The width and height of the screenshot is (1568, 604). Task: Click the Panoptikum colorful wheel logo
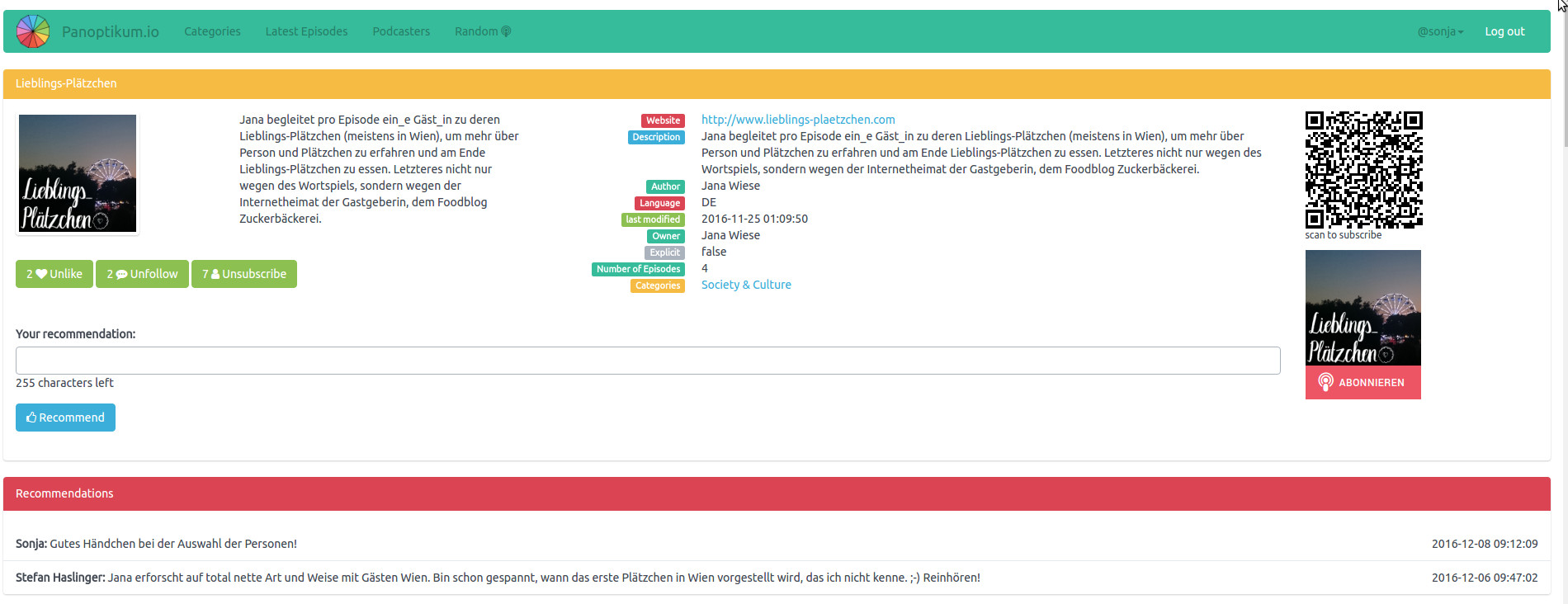coord(33,31)
